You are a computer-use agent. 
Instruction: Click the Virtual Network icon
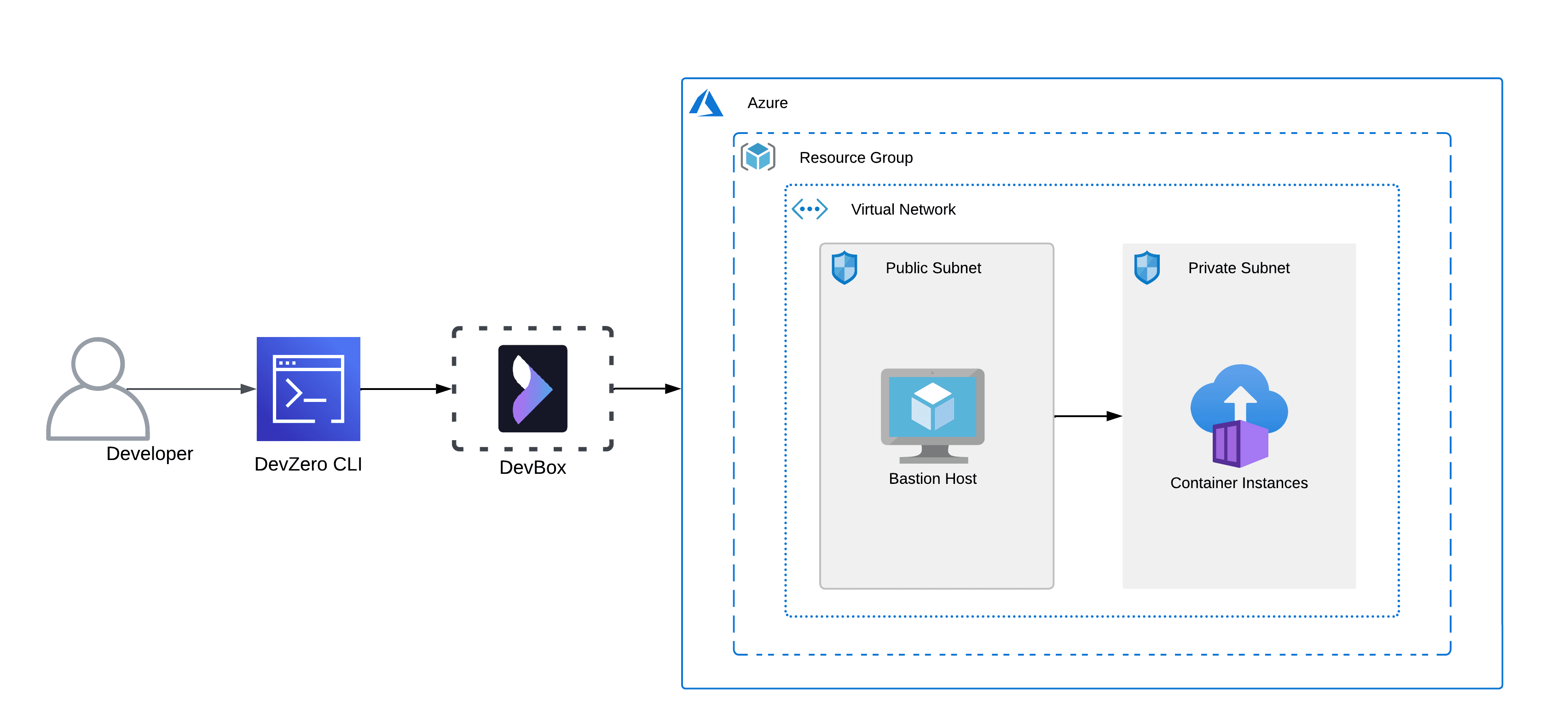810,209
